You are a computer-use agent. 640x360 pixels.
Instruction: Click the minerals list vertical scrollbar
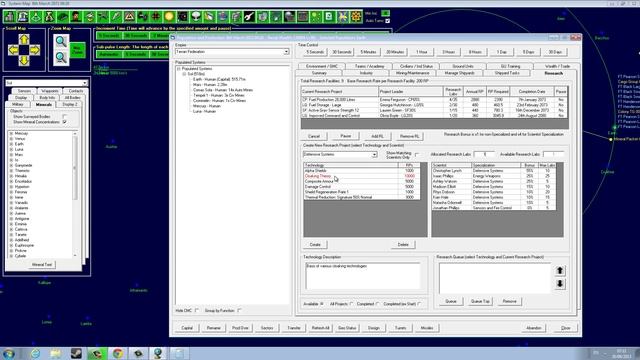75,194
